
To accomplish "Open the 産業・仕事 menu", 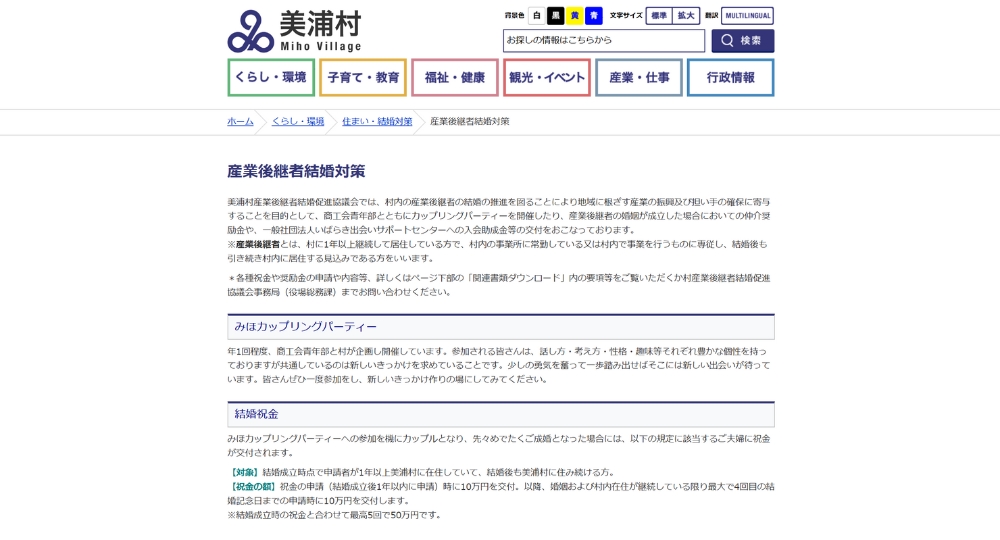I will click(639, 77).
